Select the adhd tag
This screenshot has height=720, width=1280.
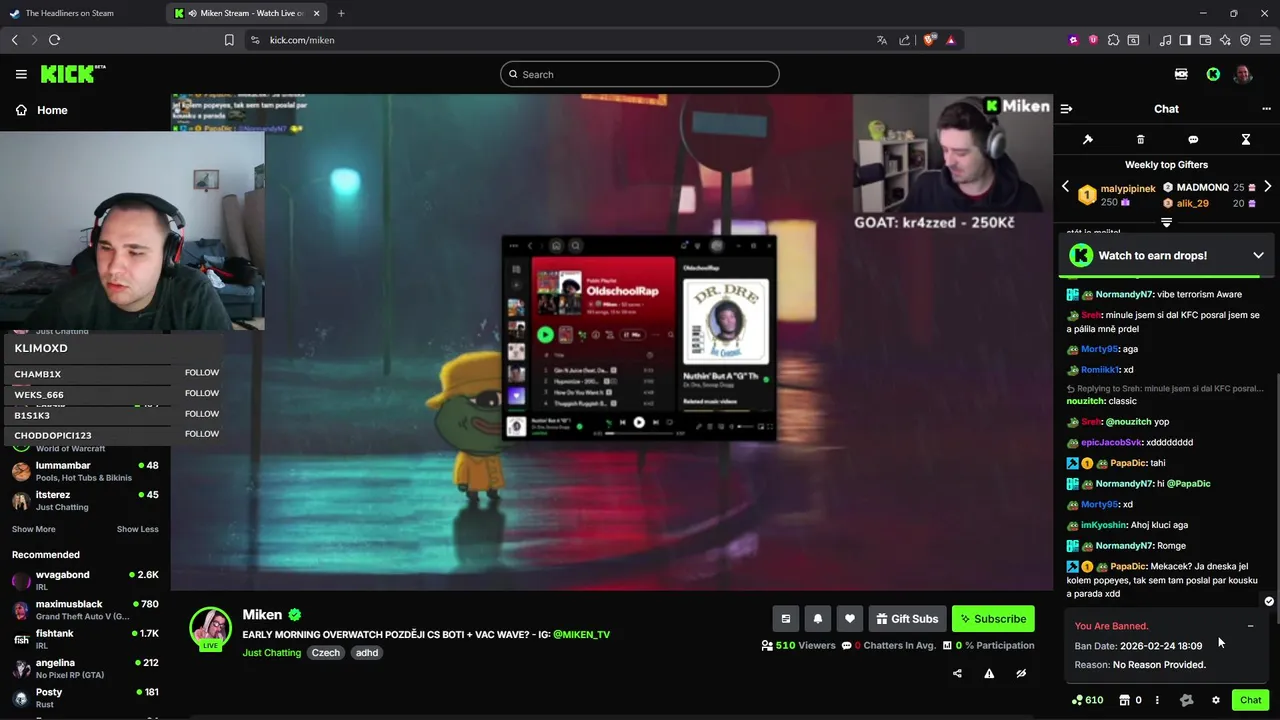click(x=367, y=653)
